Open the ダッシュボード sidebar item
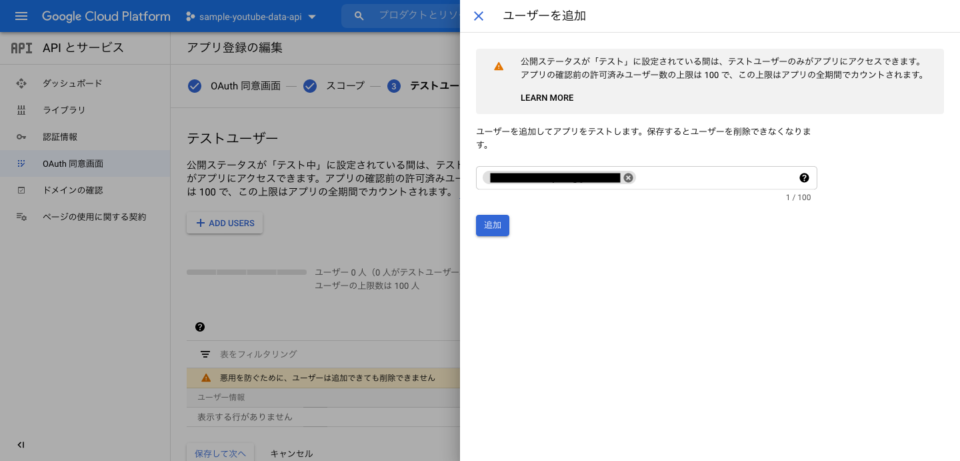Viewport: 960px width, 461px height. pos(85,83)
